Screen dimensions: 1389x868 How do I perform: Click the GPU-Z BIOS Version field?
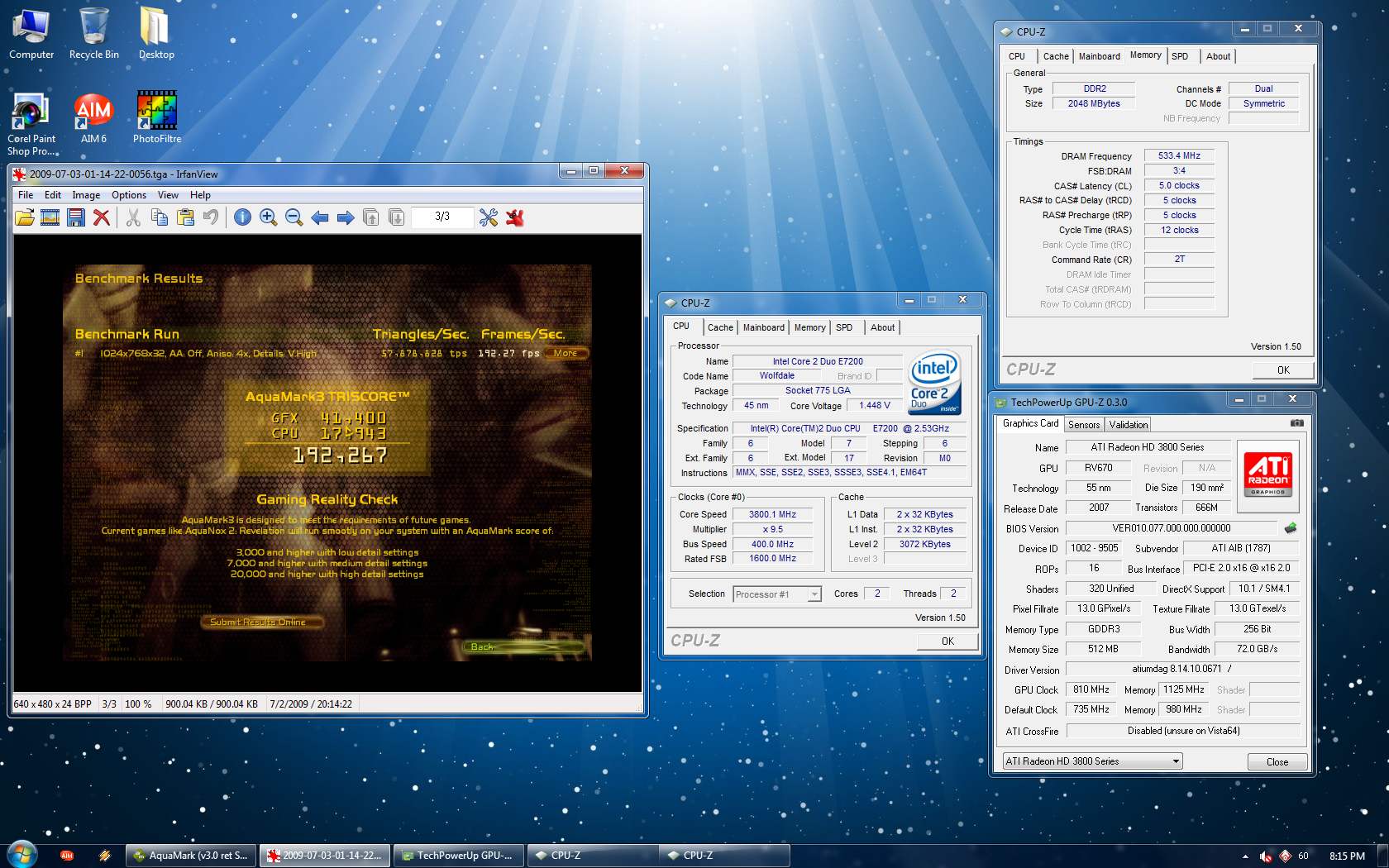(1172, 528)
